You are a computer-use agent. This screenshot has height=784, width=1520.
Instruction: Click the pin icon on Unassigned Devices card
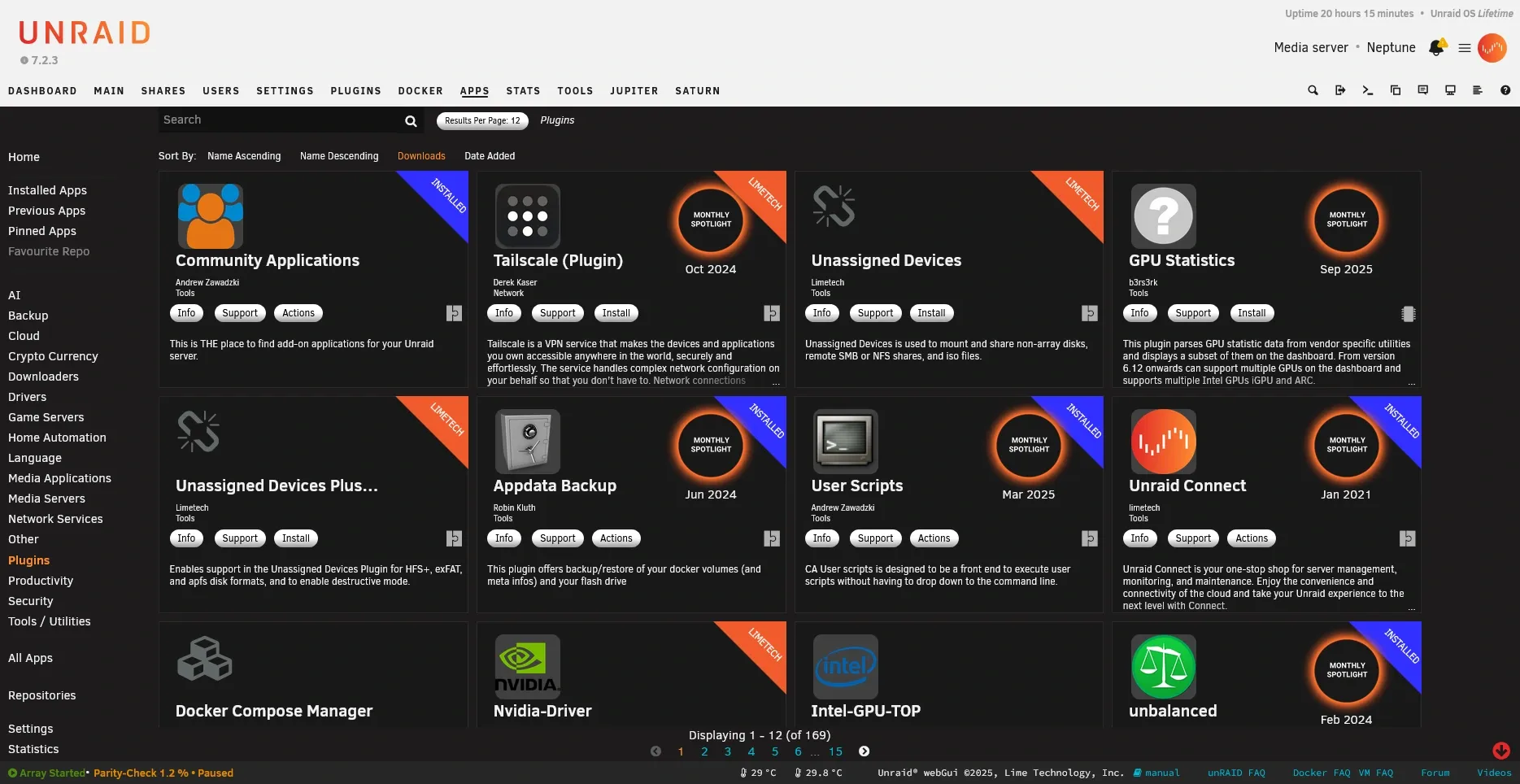tap(1090, 313)
